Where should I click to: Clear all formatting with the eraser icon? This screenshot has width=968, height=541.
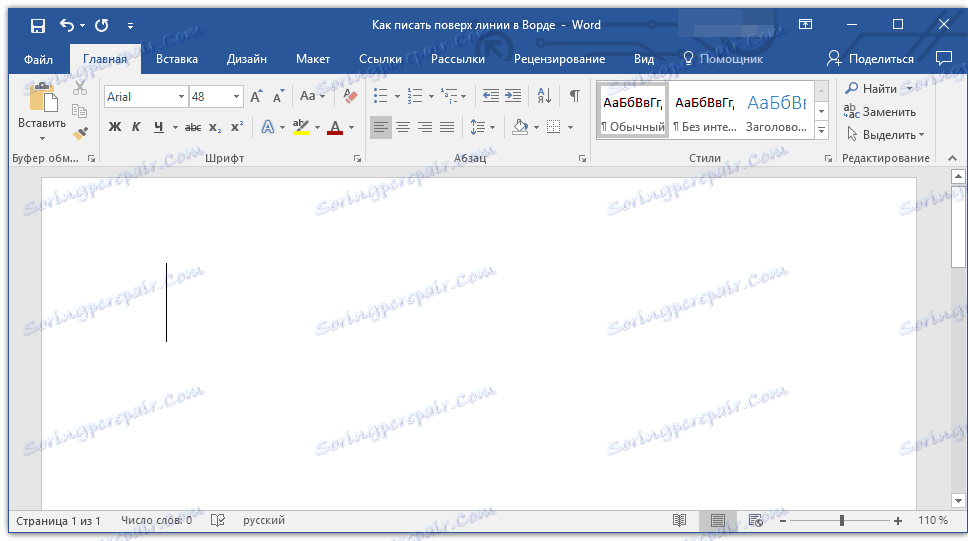click(350, 96)
